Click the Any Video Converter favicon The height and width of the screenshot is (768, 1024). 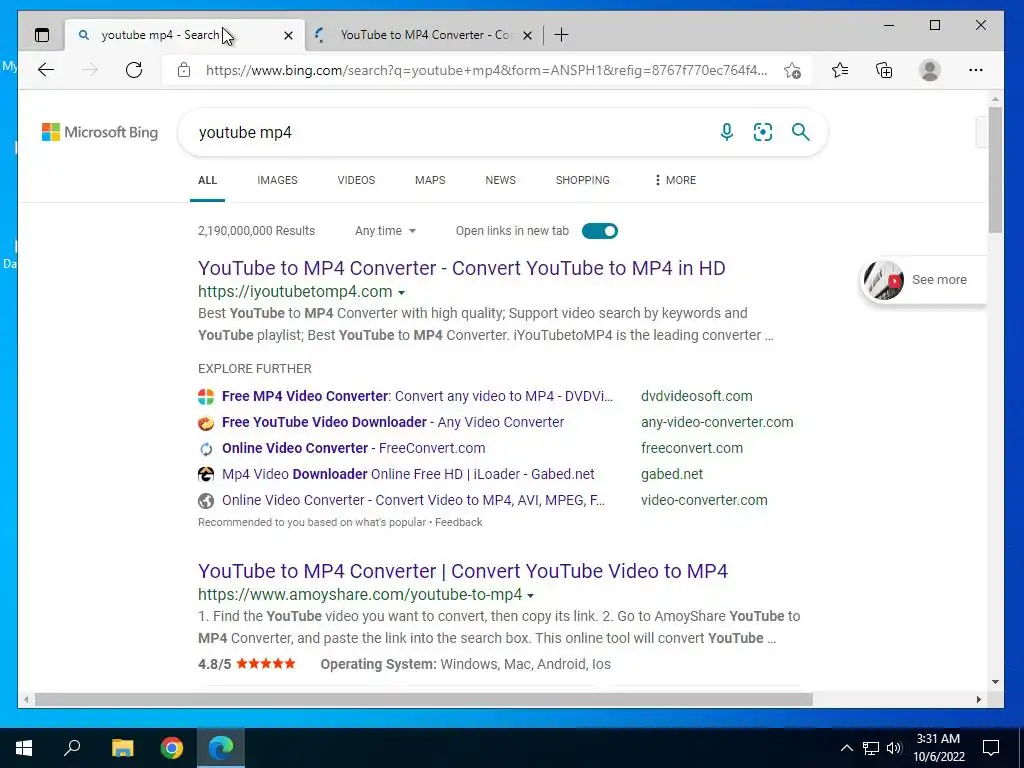pos(206,423)
